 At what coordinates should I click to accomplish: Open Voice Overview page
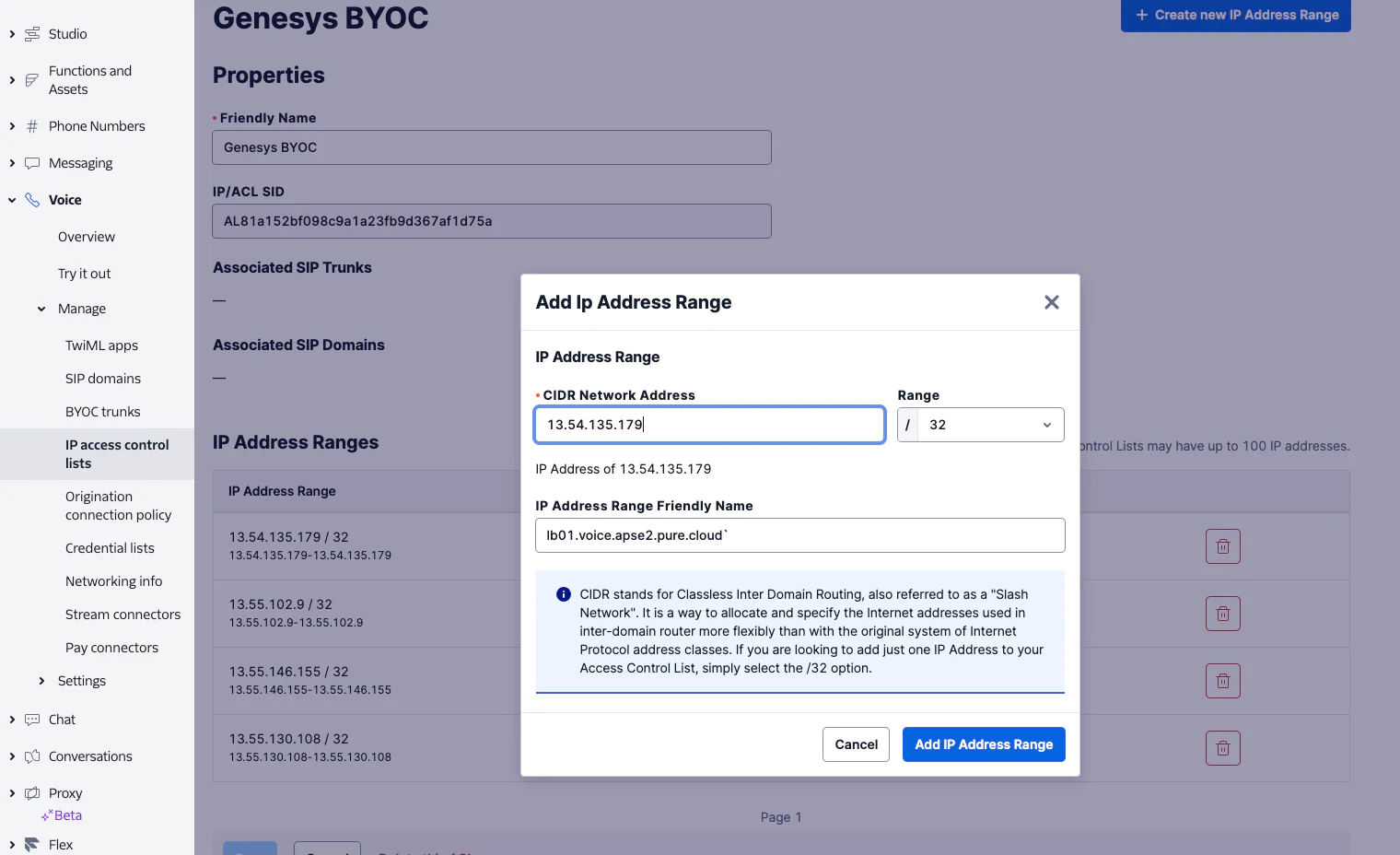(x=87, y=237)
